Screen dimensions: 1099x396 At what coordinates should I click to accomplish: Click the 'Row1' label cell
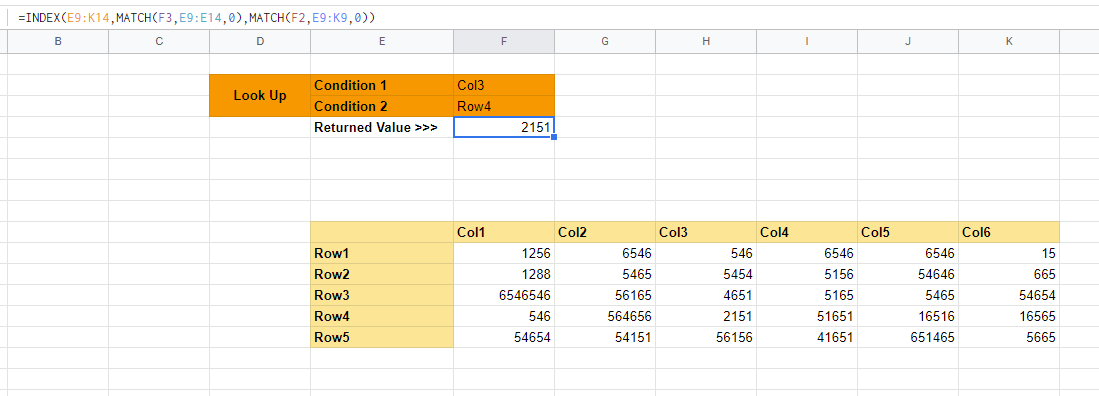tap(382, 253)
